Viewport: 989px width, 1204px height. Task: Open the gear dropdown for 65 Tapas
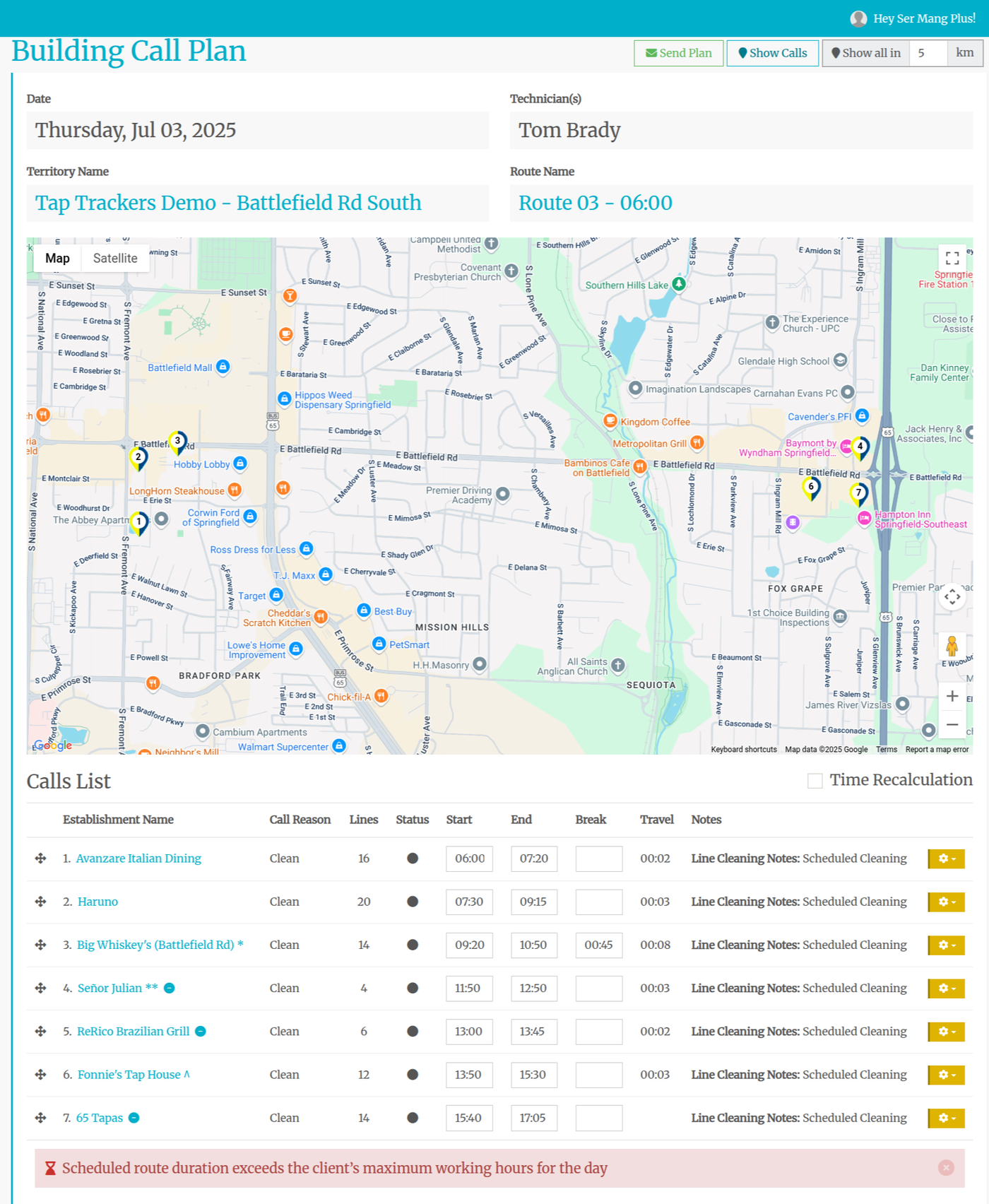click(x=946, y=1118)
